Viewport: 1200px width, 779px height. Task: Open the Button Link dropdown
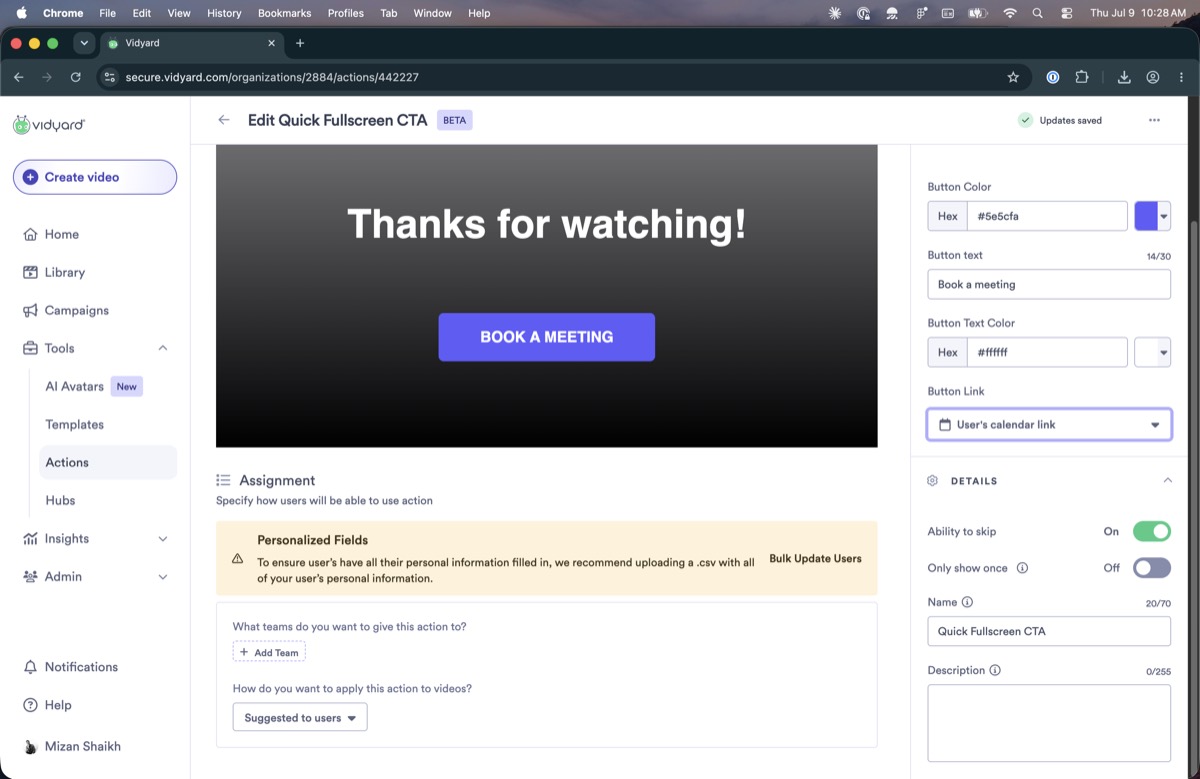tap(1049, 425)
